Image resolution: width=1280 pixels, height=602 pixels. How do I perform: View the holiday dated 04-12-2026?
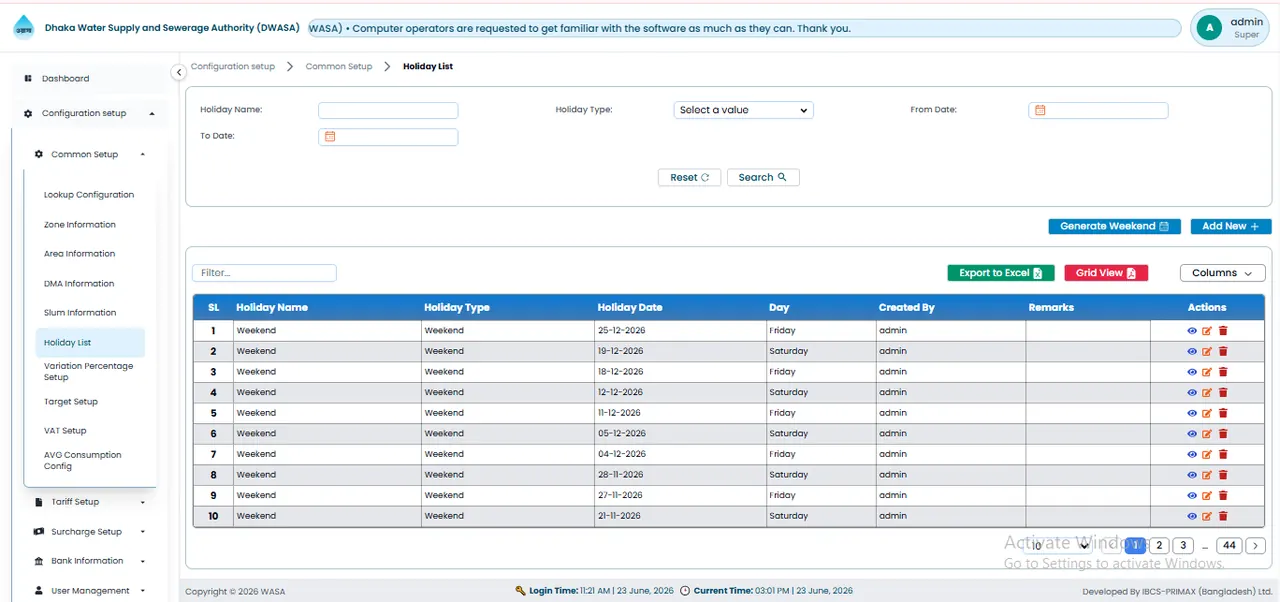1192,454
